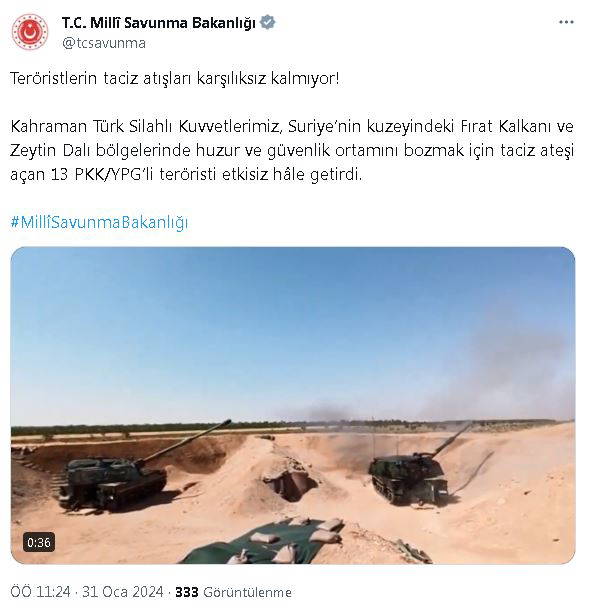Click the grey verified checkmark badge
Screen dimensions: 591x608
[268, 22]
